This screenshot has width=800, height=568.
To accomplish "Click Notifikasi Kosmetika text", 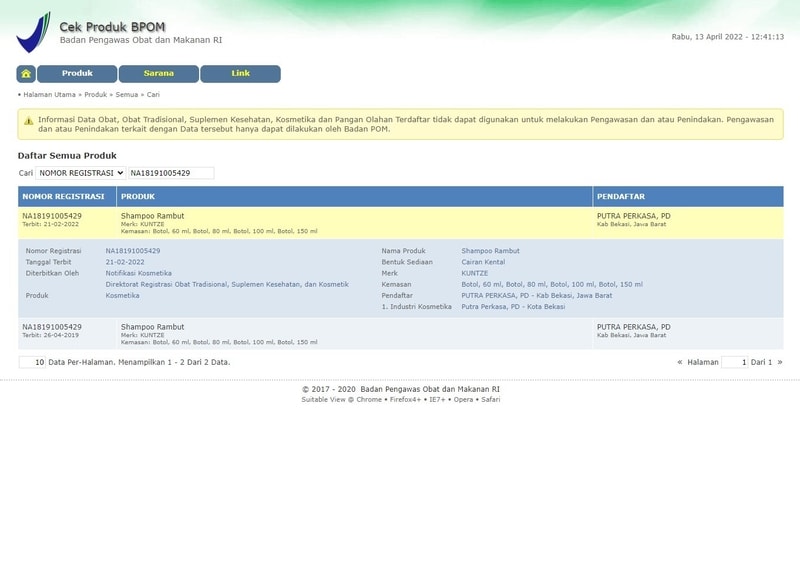I will (x=139, y=274).
